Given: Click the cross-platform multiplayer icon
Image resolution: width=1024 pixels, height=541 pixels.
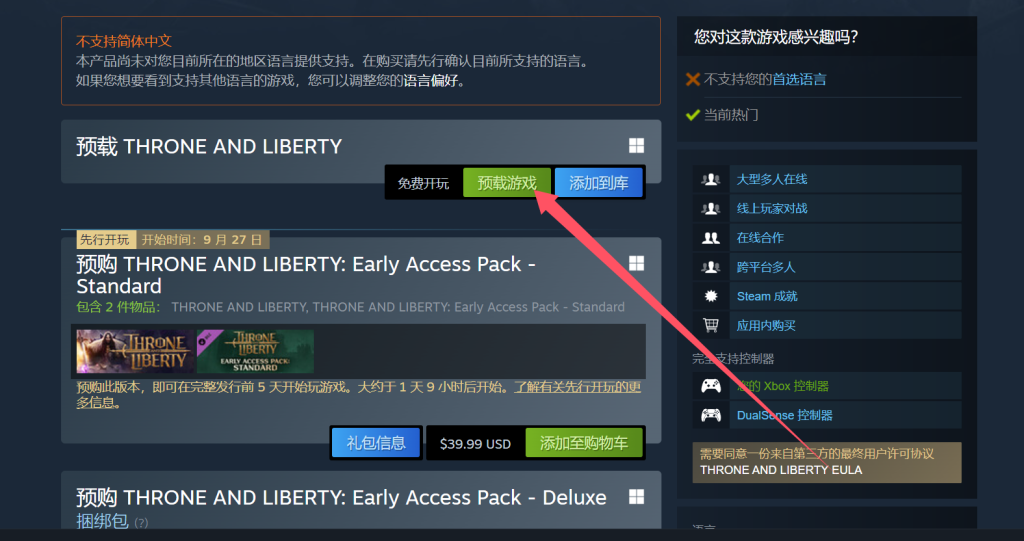Looking at the screenshot, I should pyautogui.click(x=711, y=267).
